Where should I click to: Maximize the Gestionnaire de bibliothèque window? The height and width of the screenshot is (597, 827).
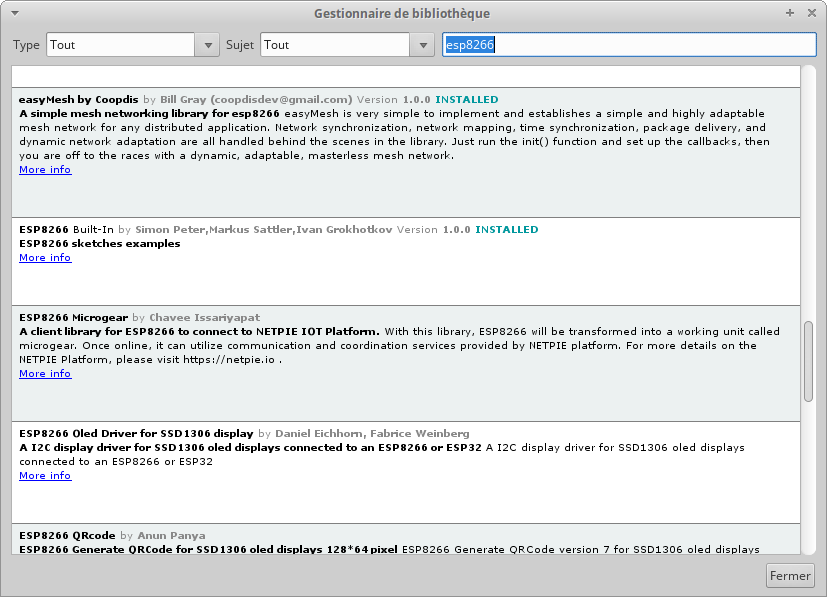pyautogui.click(x=790, y=13)
